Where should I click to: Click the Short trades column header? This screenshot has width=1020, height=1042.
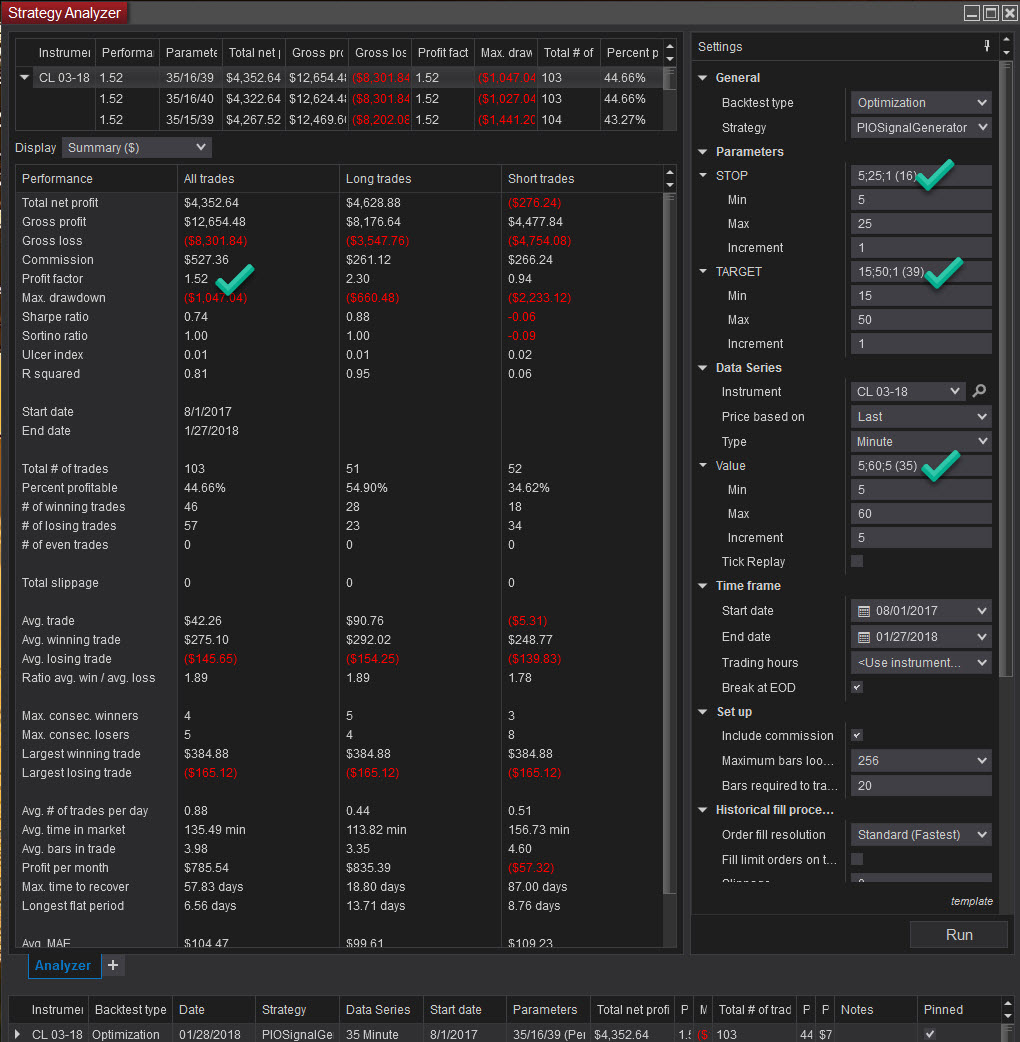coord(582,179)
